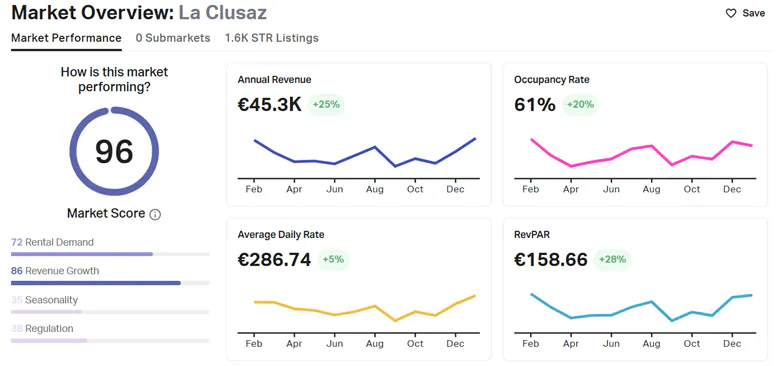Click the Revenue Growth progress bar
Screen dimensions: 780x366
(110, 283)
